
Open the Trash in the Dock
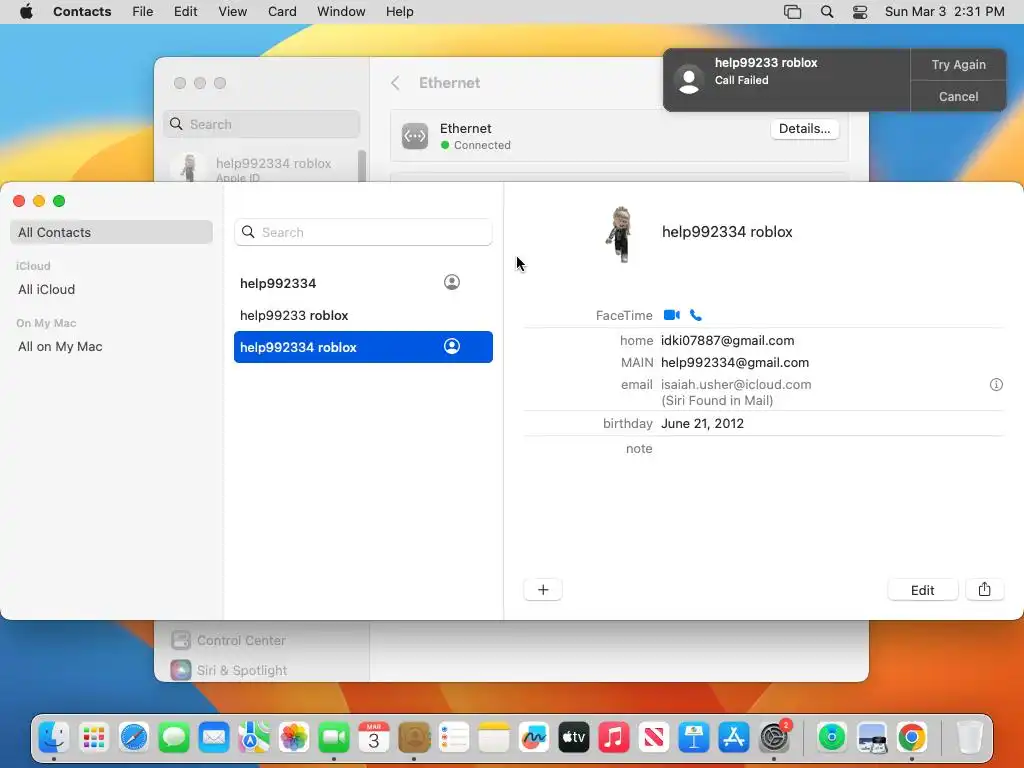(969, 737)
